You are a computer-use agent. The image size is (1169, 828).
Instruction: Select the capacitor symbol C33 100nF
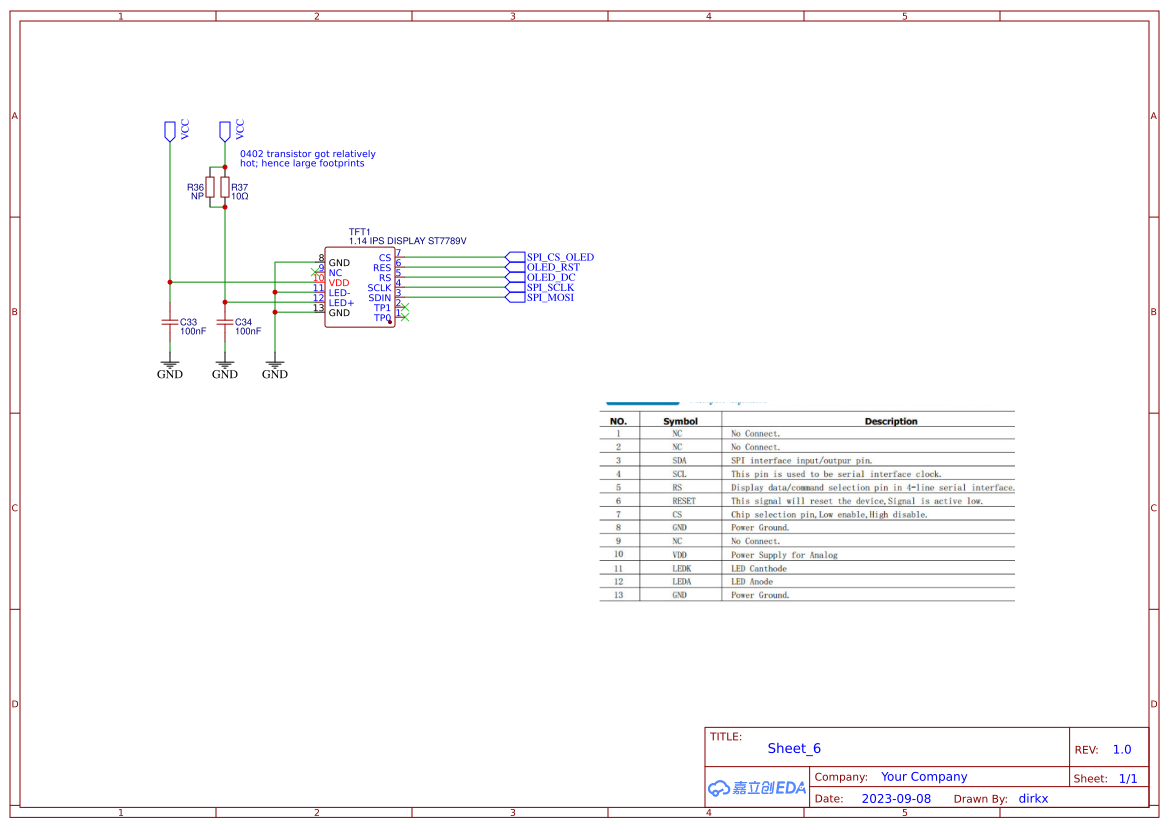click(x=170, y=322)
